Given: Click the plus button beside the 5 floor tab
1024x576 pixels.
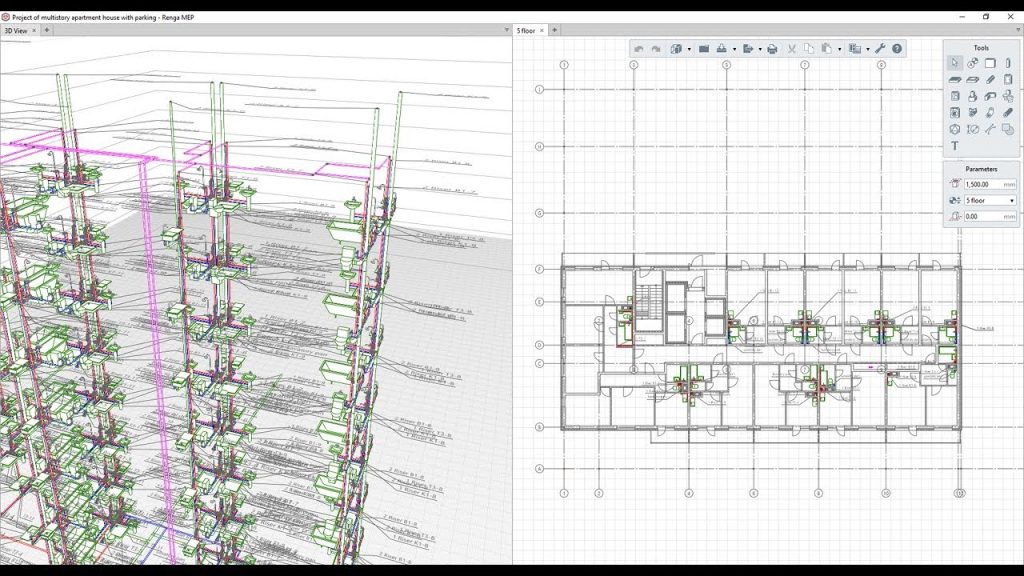Looking at the screenshot, I should pos(555,29).
